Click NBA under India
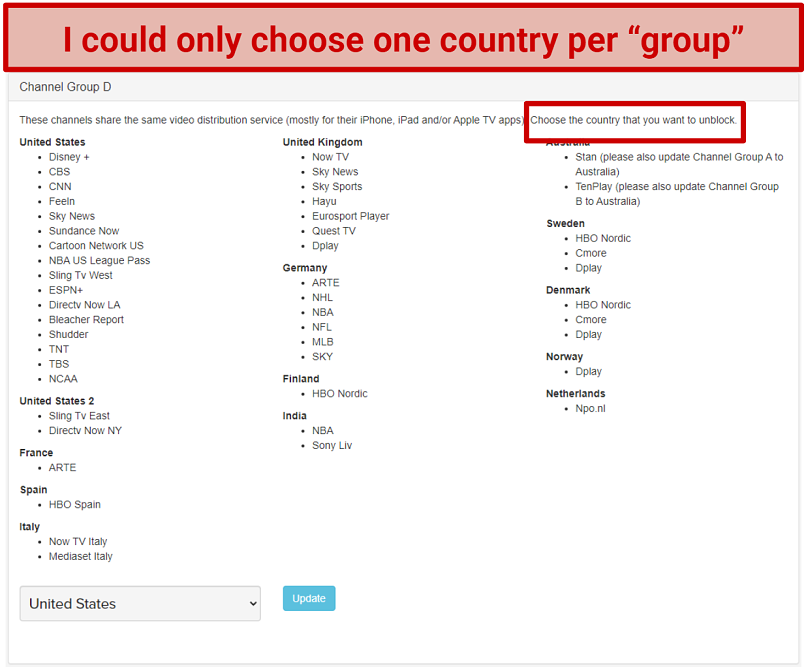Screen dimensions: 806x667 (323, 431)
